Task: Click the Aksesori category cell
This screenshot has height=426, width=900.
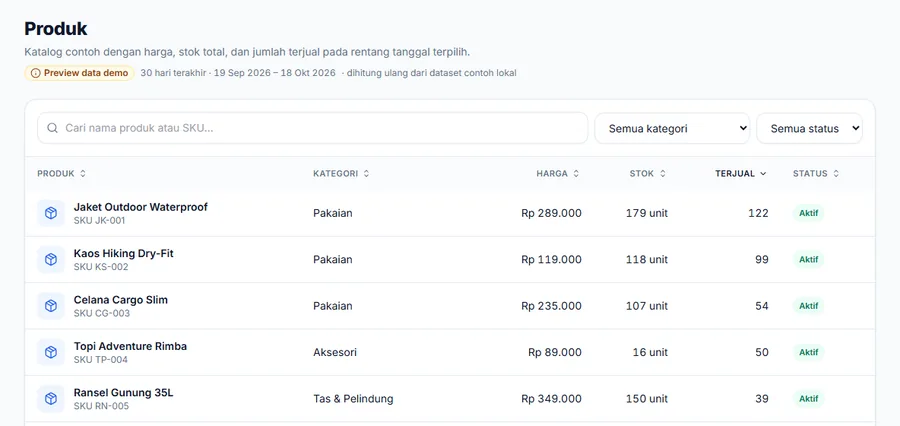Action: coord(335,352)
